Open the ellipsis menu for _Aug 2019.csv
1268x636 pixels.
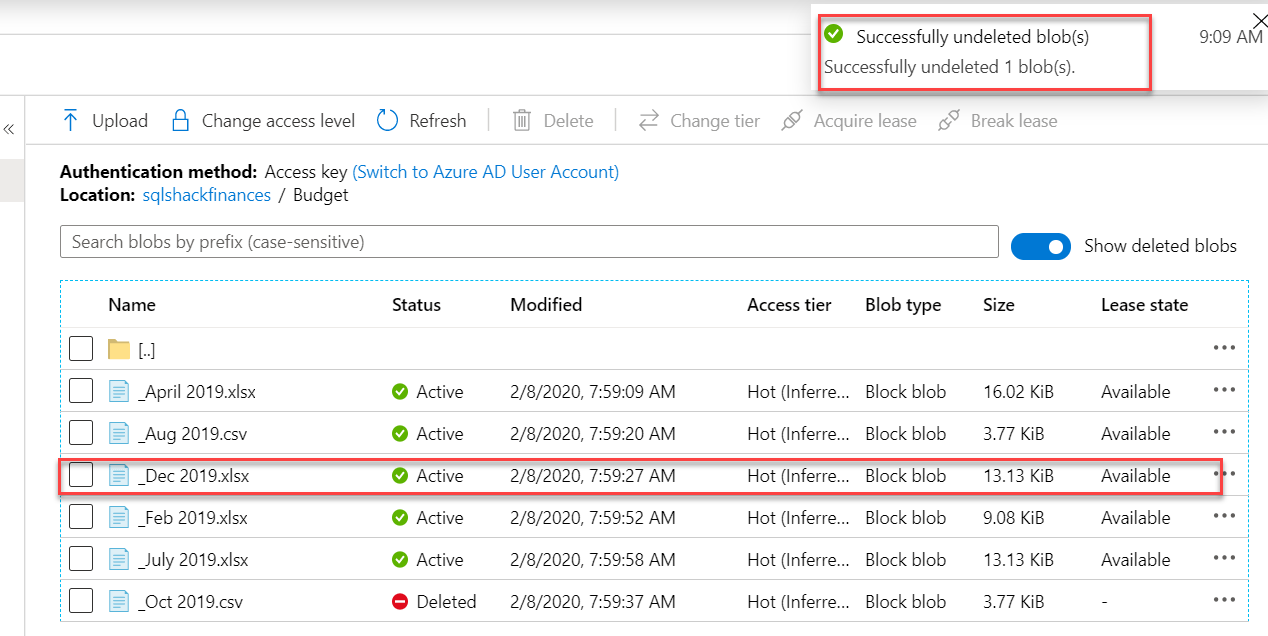[x=1224, y=432]
